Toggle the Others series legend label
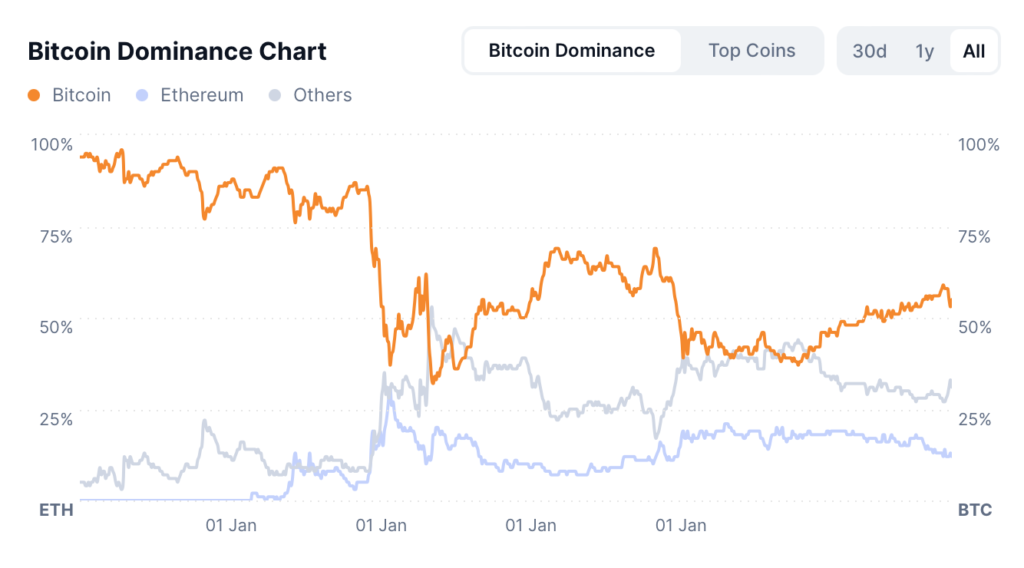 point(322,96)
